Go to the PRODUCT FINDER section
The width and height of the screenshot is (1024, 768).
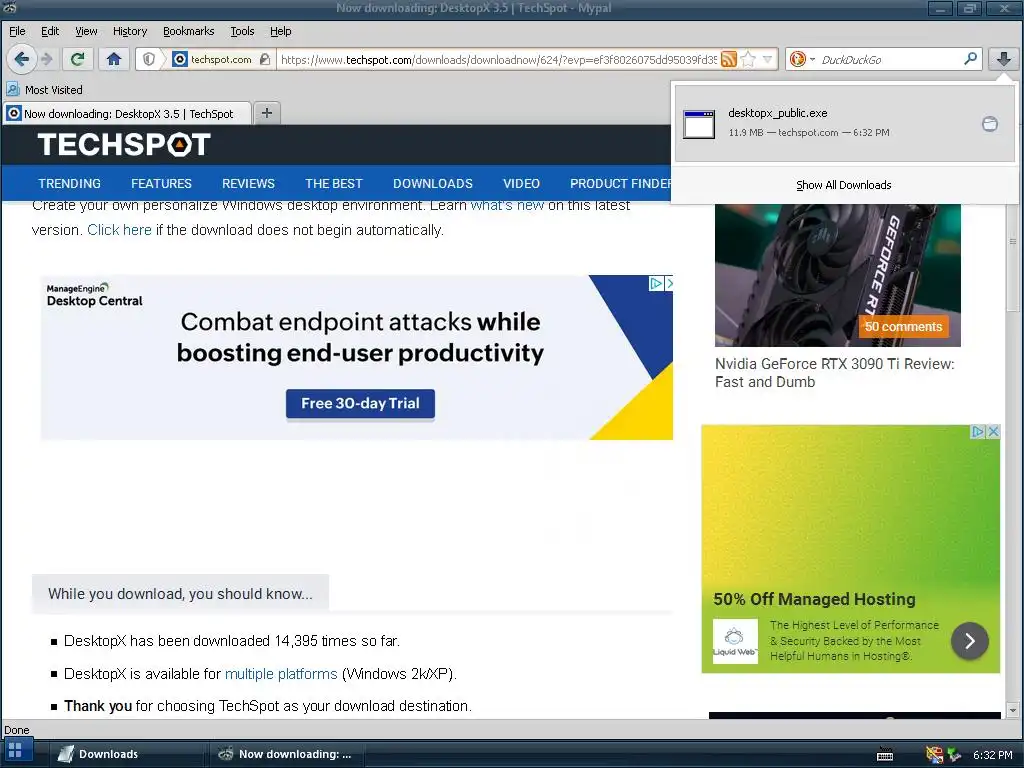point(620,184)
